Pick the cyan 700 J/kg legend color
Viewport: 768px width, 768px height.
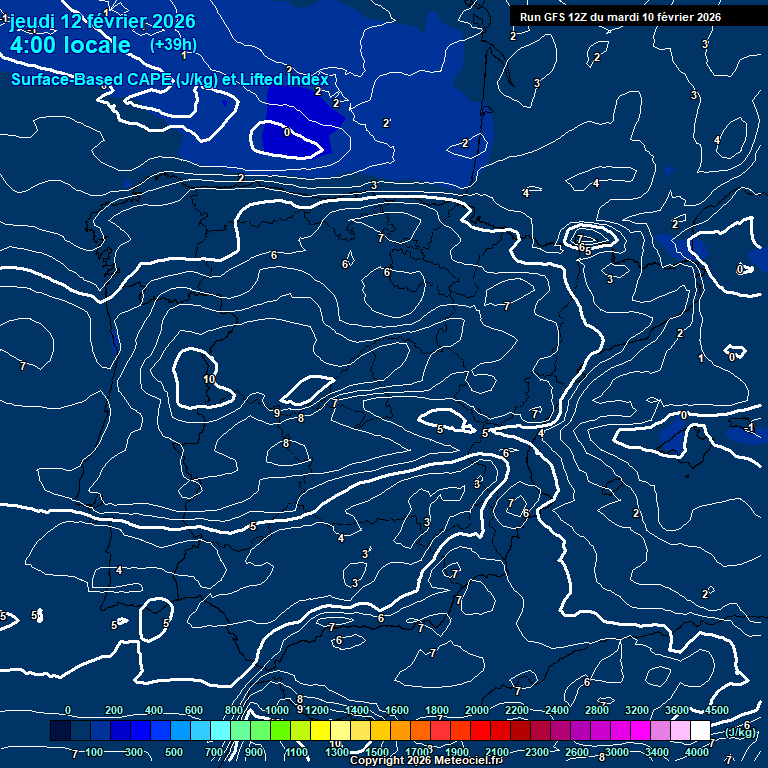pos(221,731)
